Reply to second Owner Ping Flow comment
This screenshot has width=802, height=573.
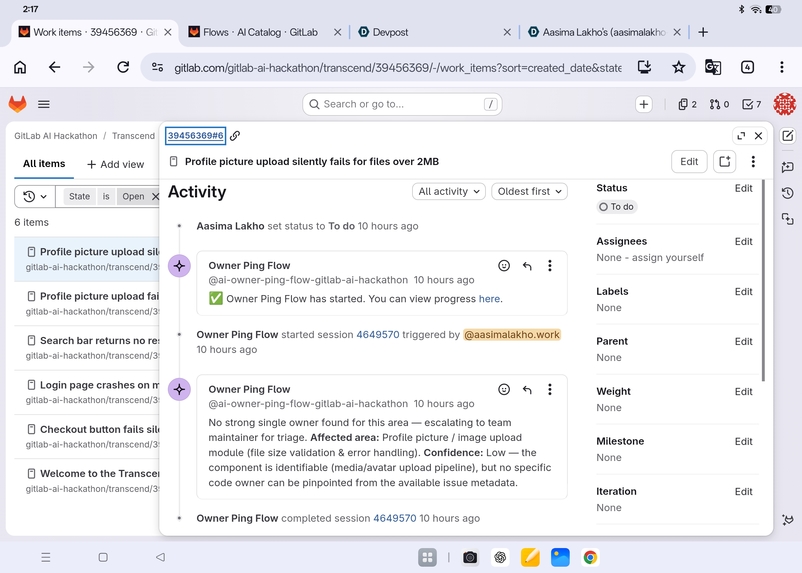pos(527,390)
